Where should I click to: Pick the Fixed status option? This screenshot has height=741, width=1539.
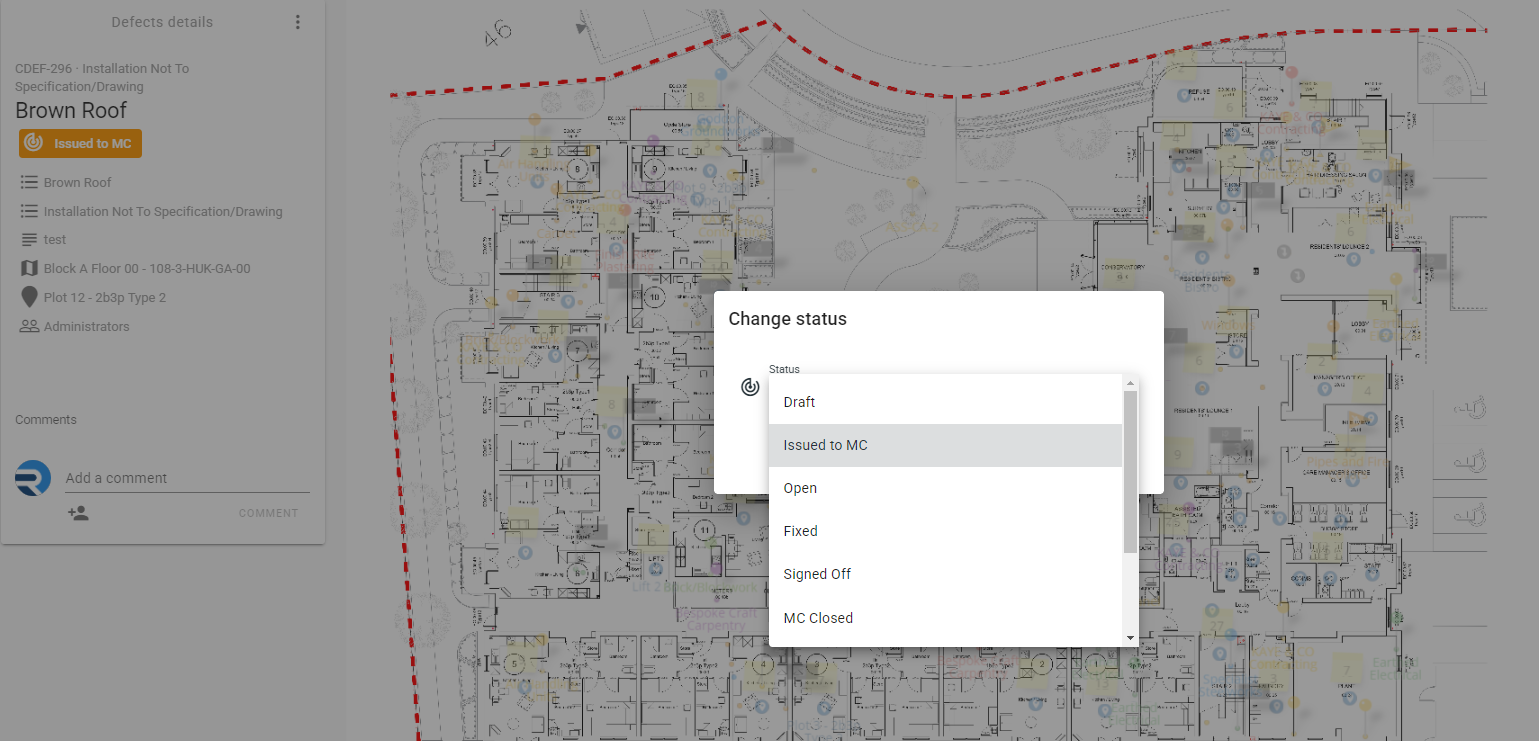coord(946,531)
